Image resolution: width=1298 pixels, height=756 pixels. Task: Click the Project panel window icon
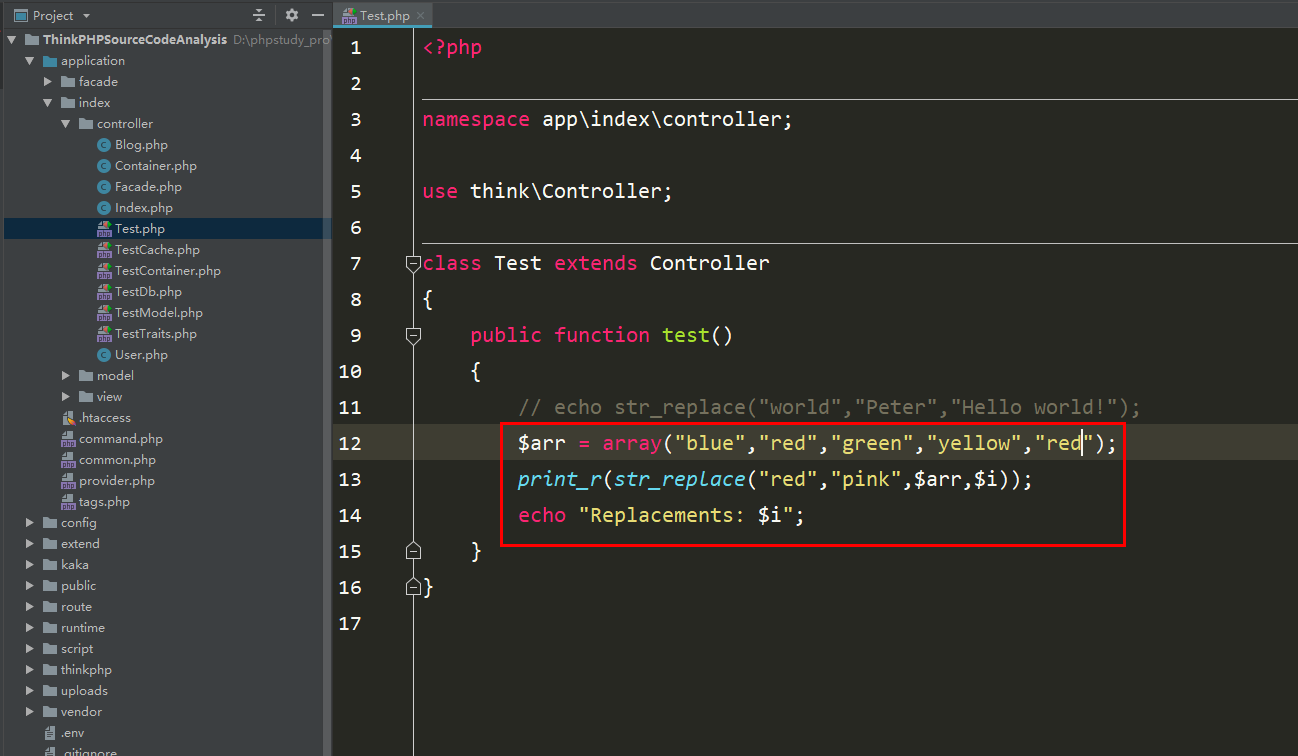pos(20,15)
